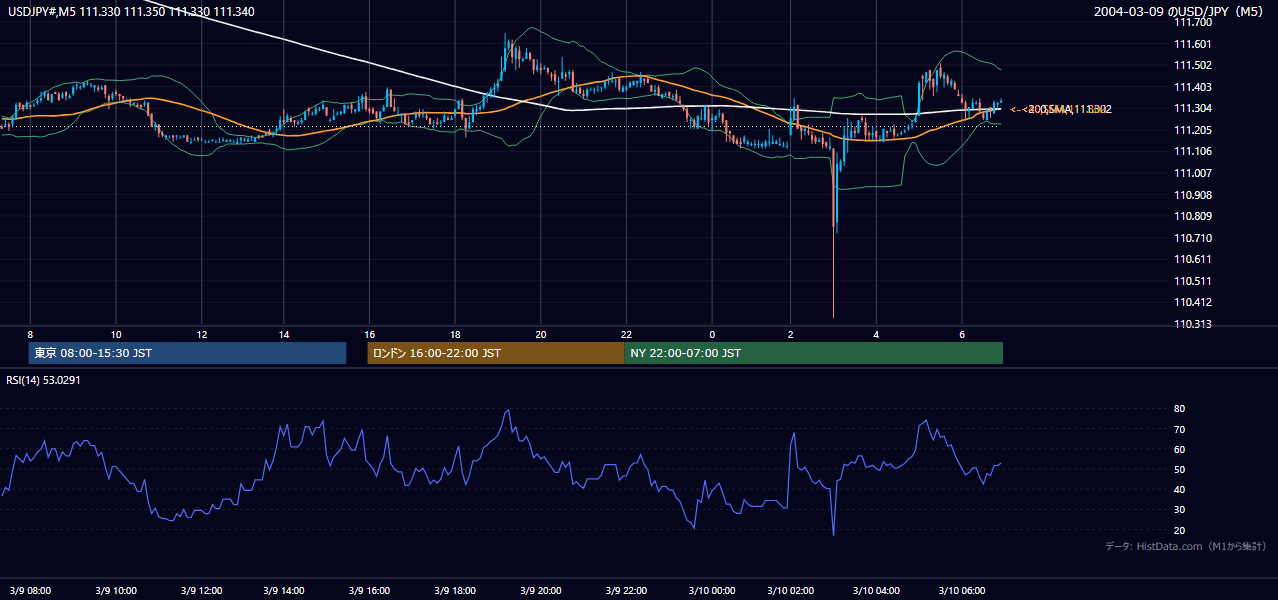Click the time axis label 3/9 16:00

[370, 590]
